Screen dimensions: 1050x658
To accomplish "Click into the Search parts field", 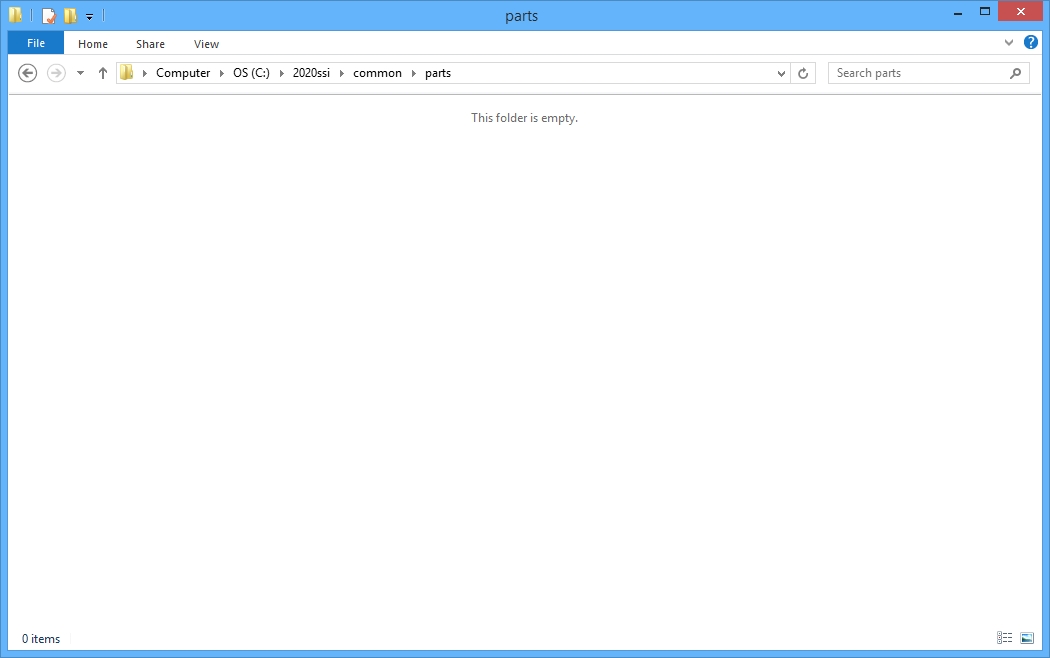I will coord(929,73).
